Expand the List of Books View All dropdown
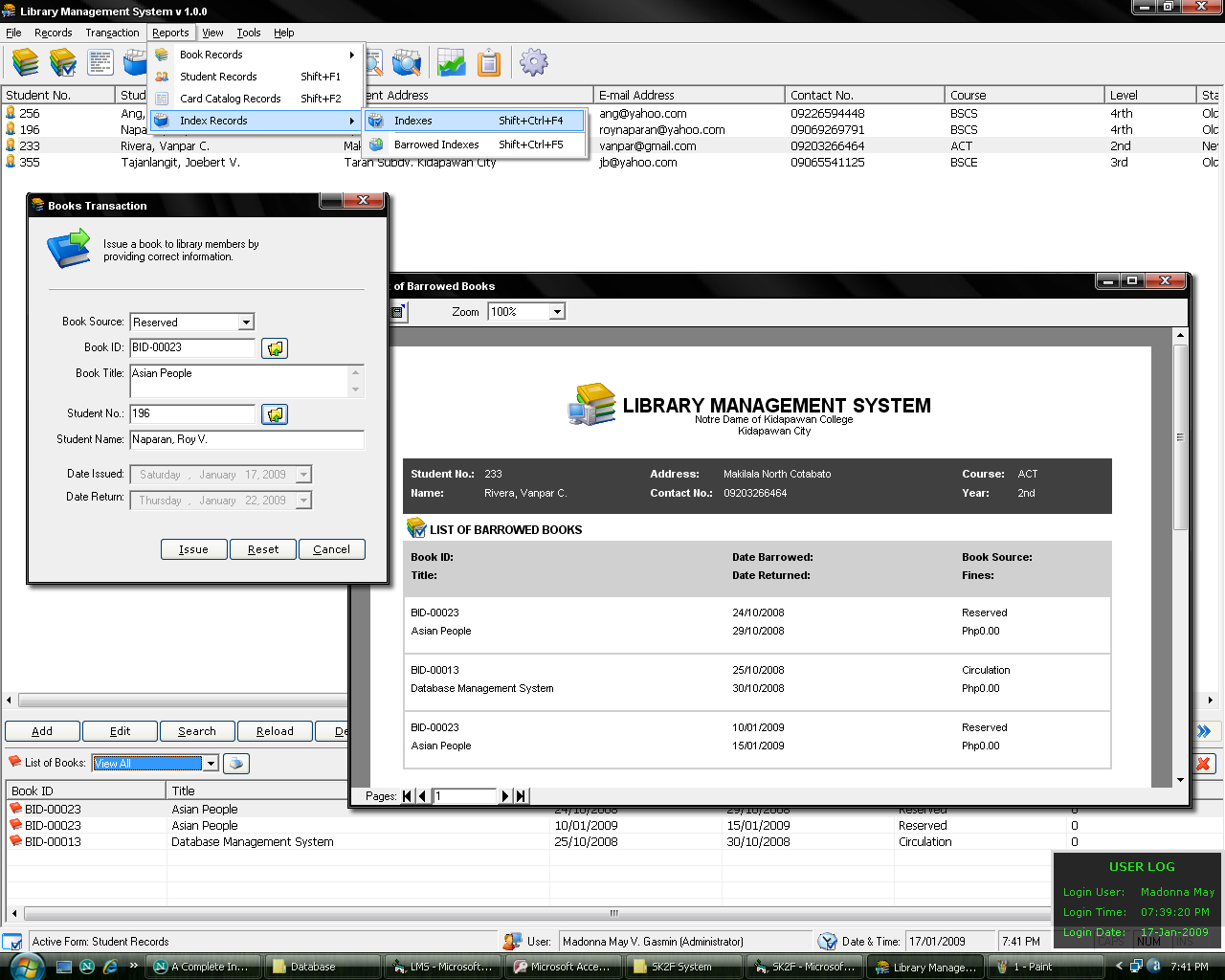 (211, 763)
